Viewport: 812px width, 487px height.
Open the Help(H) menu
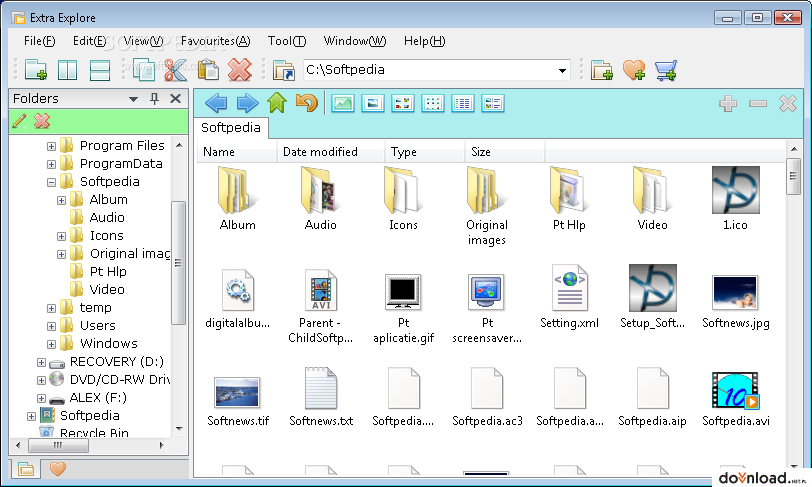click(425, 41)
